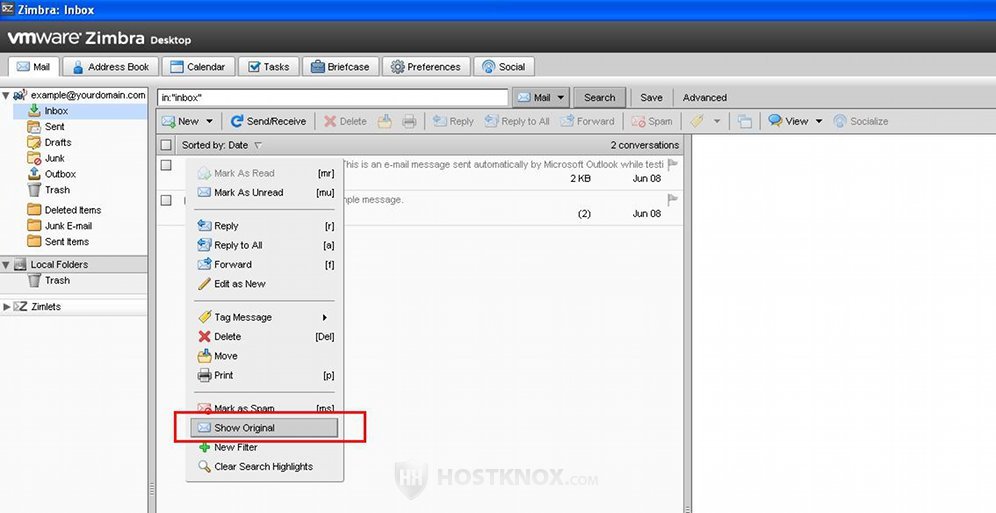996x513 pixels.
Task: Click the Sorted by: Date header
Action: pyautogui.click(x=221, y=145)
